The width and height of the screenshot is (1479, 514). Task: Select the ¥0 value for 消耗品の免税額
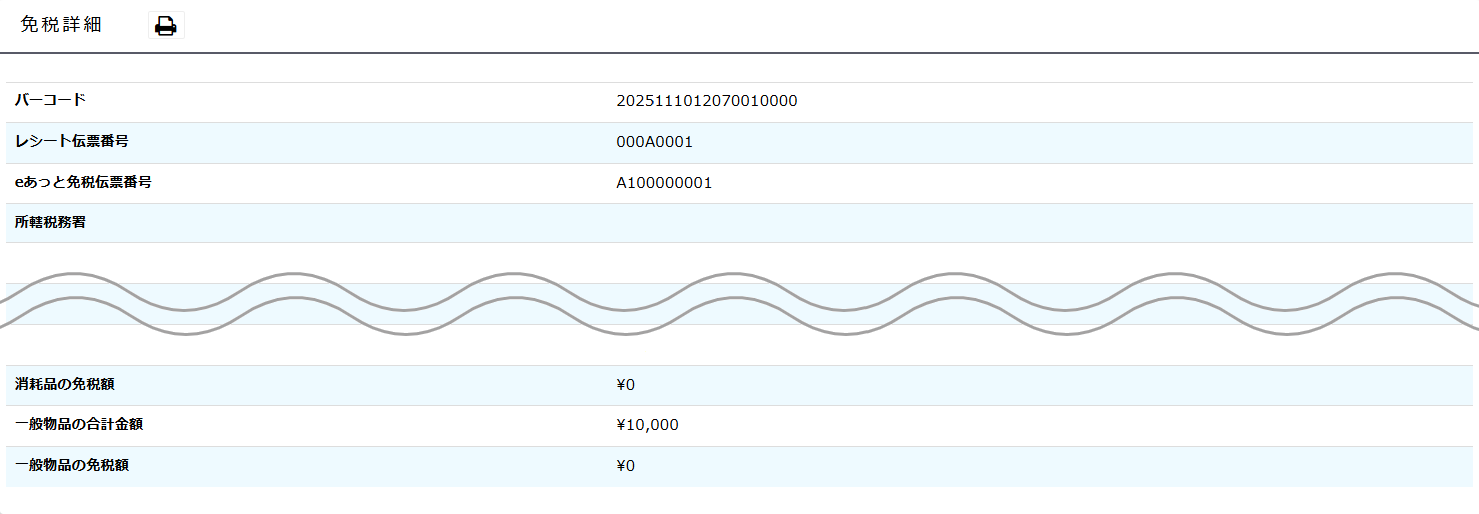tap(626, 385)
